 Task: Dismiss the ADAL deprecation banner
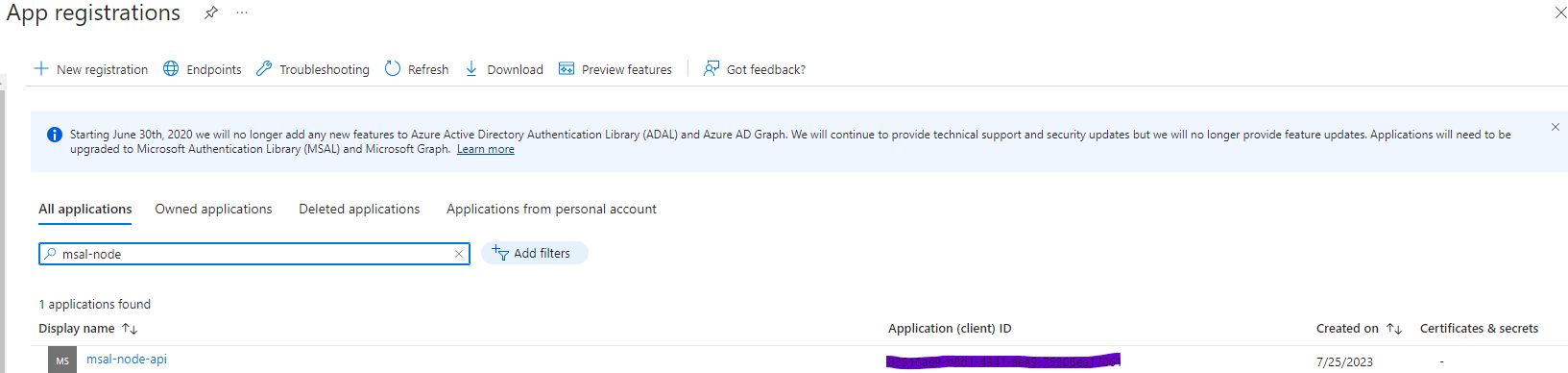[1556, 127]
